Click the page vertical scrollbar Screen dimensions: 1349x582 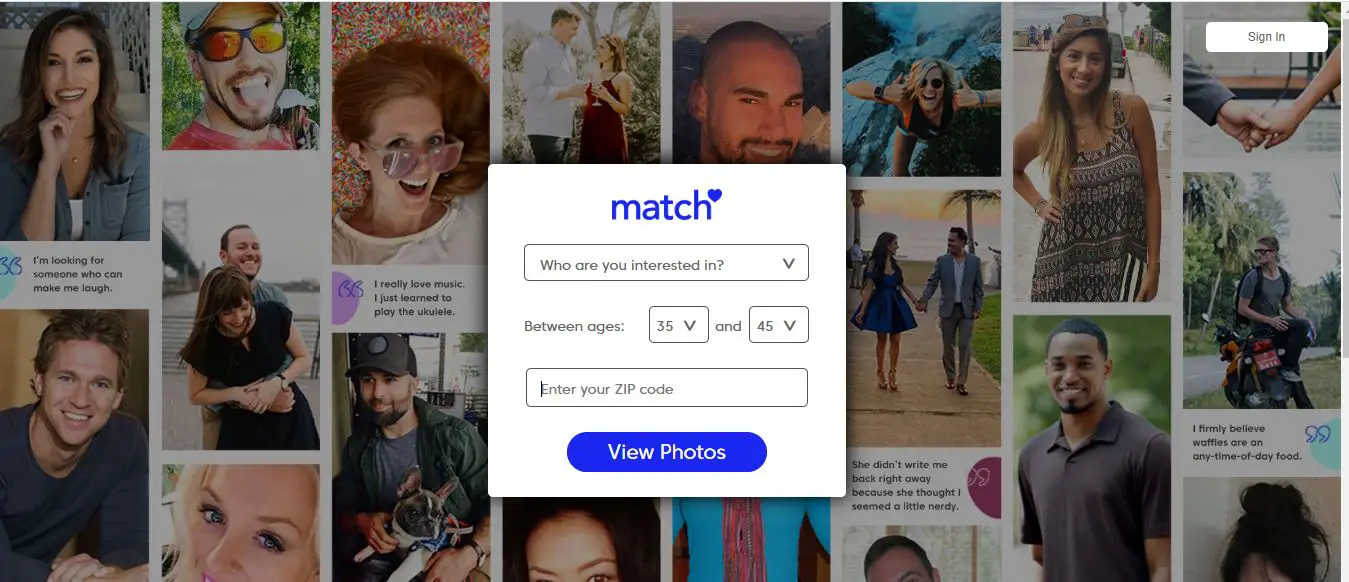pyautogui.click(x=1345, y=180)
